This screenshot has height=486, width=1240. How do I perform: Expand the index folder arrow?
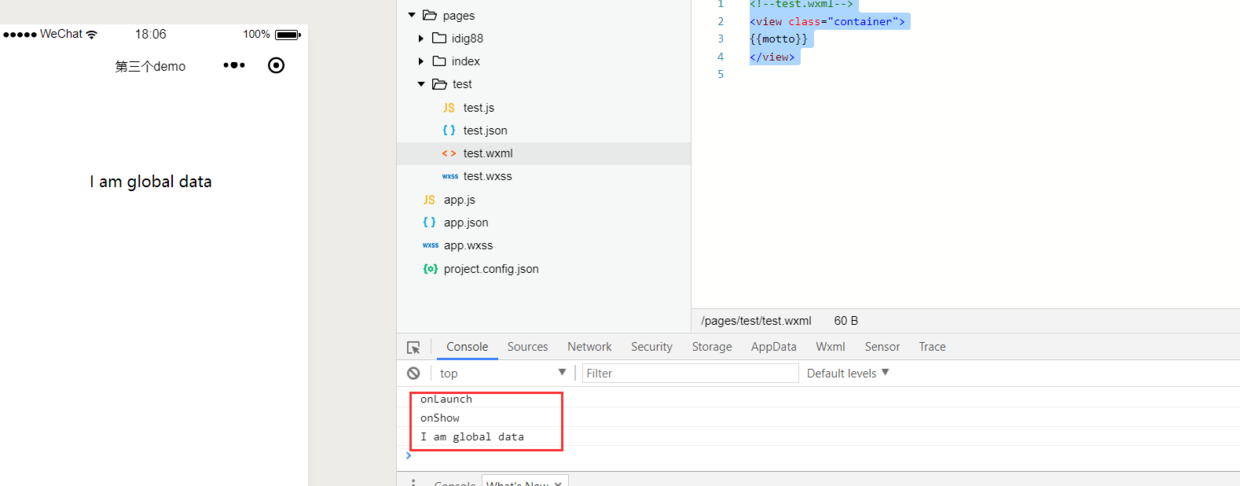click(421, 61)
